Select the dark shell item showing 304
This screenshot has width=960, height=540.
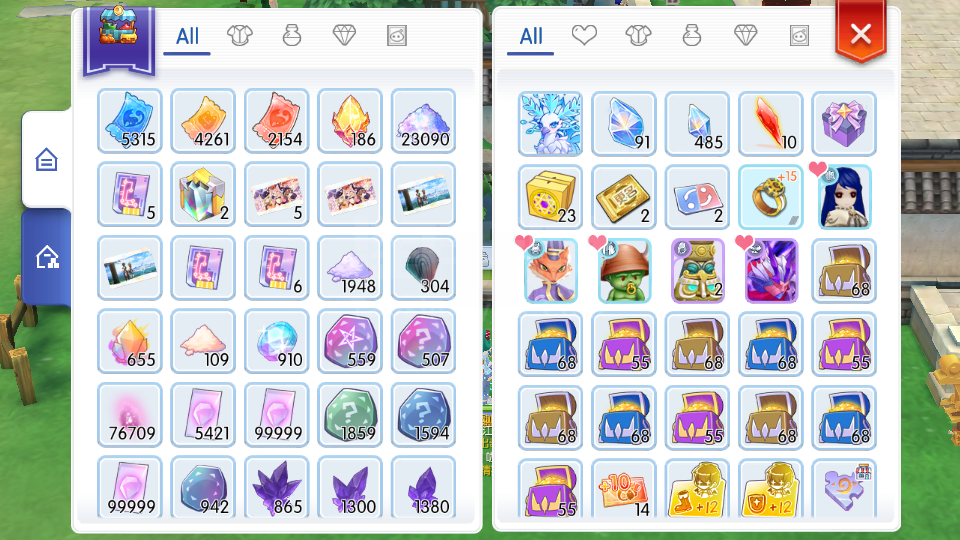[424, 268]
